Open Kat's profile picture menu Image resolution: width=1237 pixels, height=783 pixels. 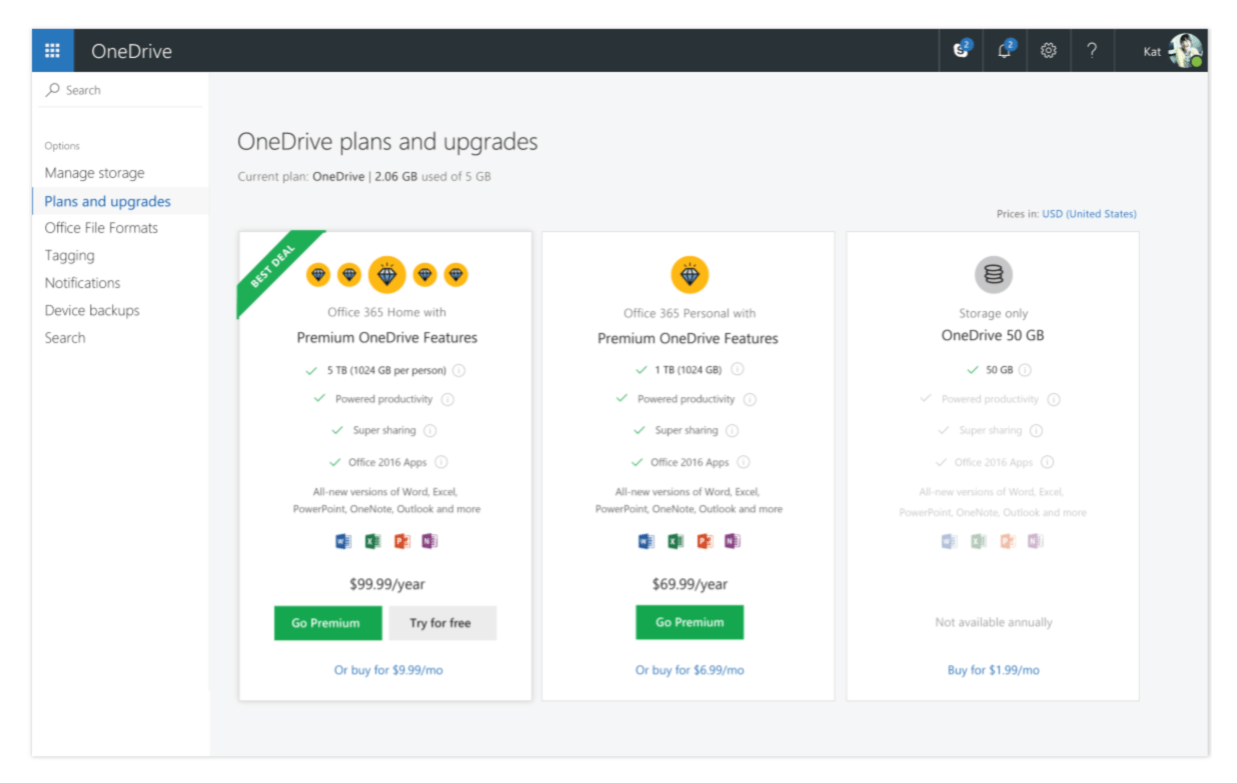point(1186,51)
